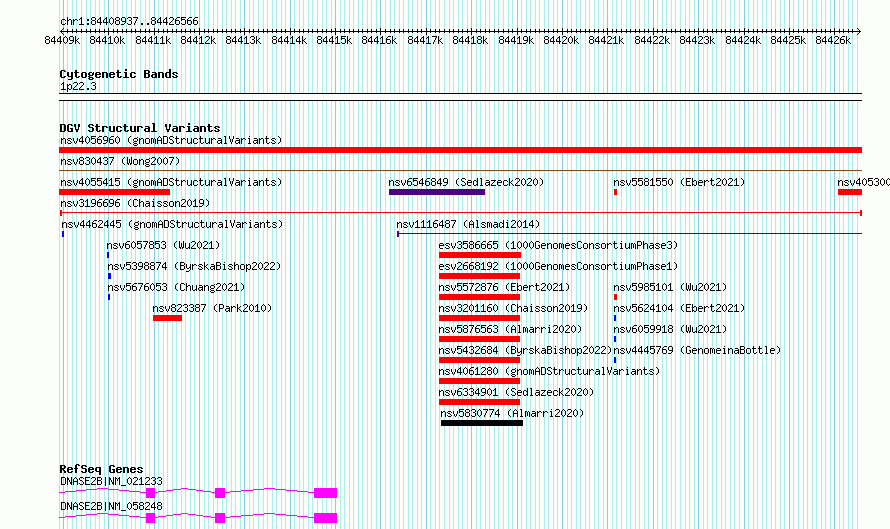Screen dimensions: 890x529
Task: Open nsv4061280 gnomADStructuralVariants label
Action: [x=549, y=371]
